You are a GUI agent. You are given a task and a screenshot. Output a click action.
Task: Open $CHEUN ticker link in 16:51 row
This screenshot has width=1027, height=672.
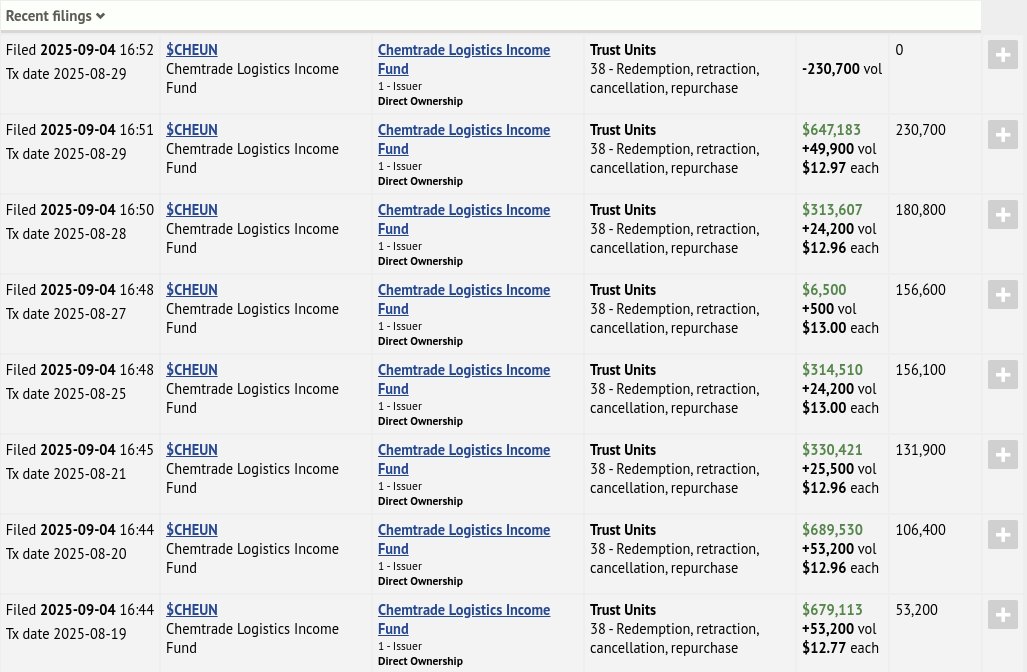pyautogui.click(x=191, y=130)
